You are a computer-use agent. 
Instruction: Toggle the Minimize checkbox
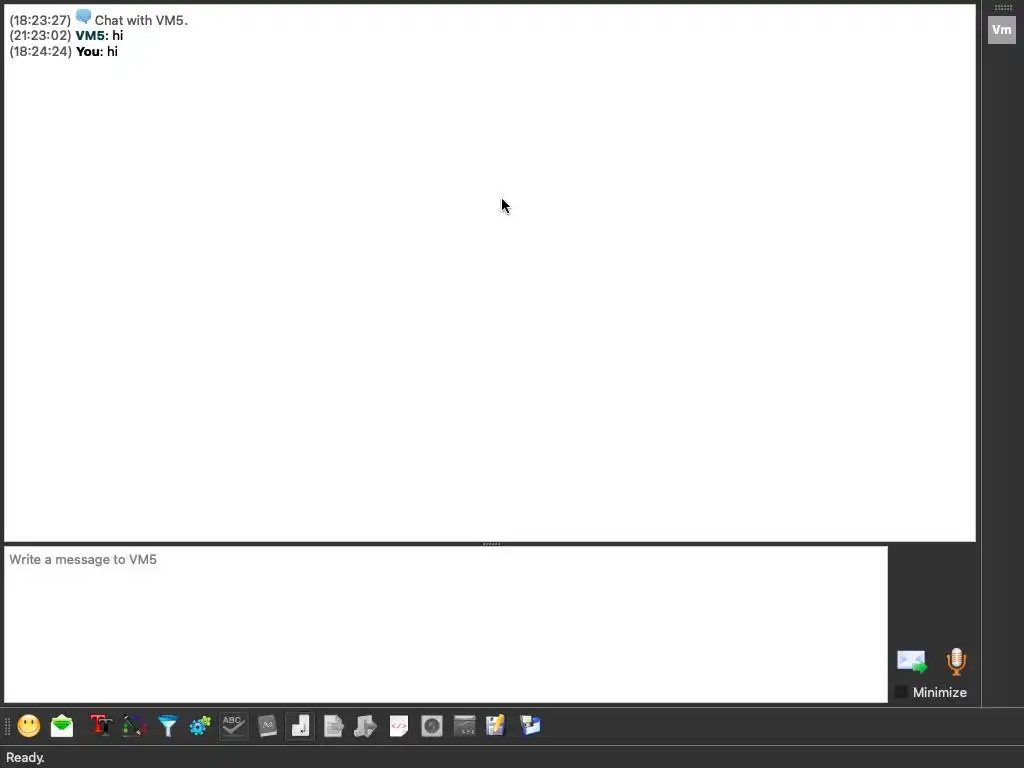point(901,692)
